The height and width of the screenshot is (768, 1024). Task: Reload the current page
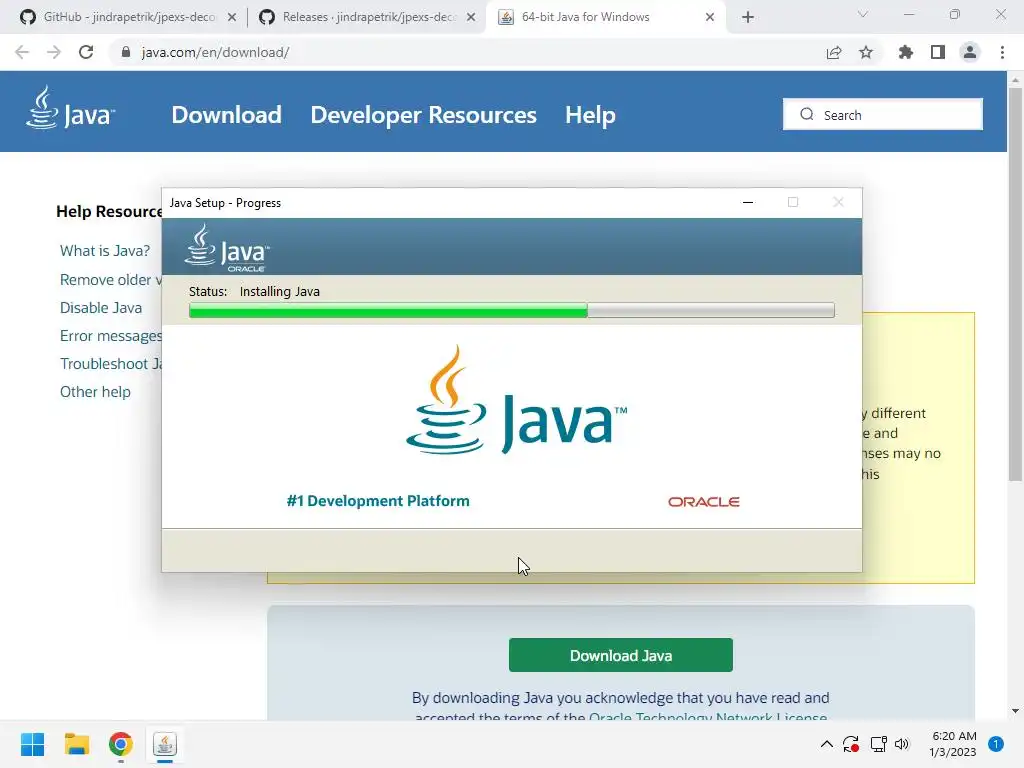point(86,52)
